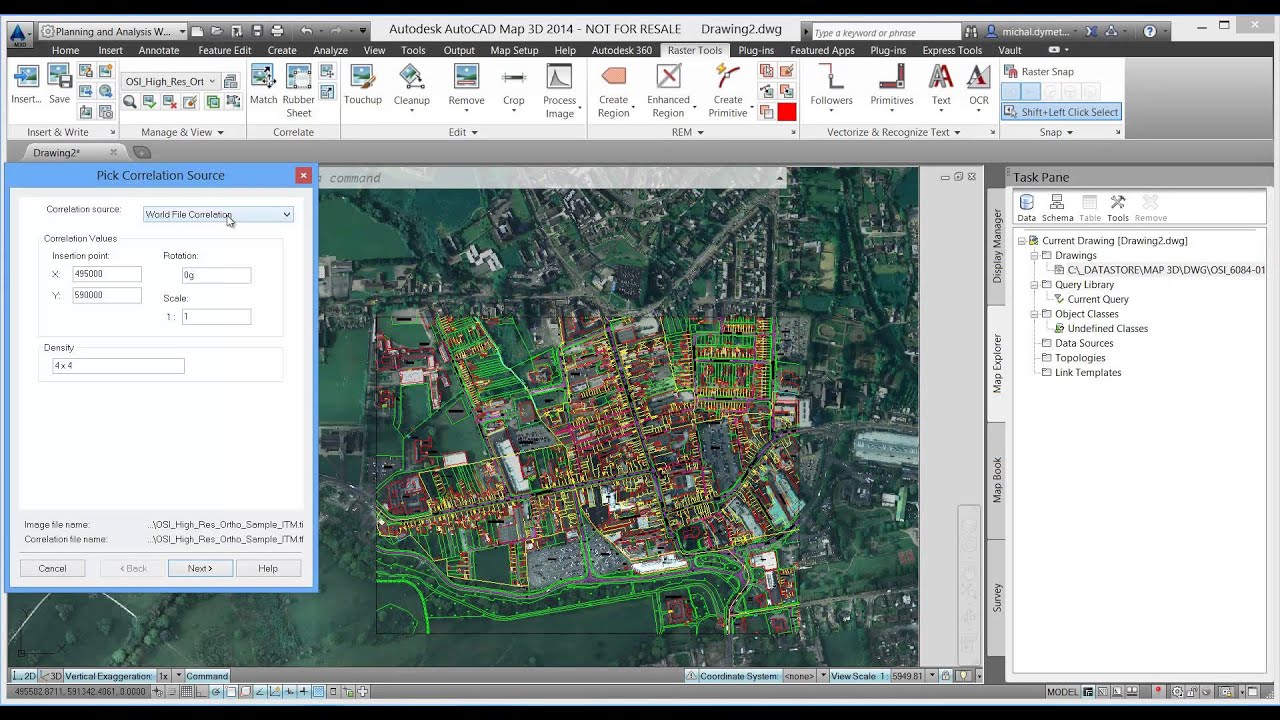Expand the REM ribbon panel
This screenshot has width=1280, height=720.
pos(689,132)
